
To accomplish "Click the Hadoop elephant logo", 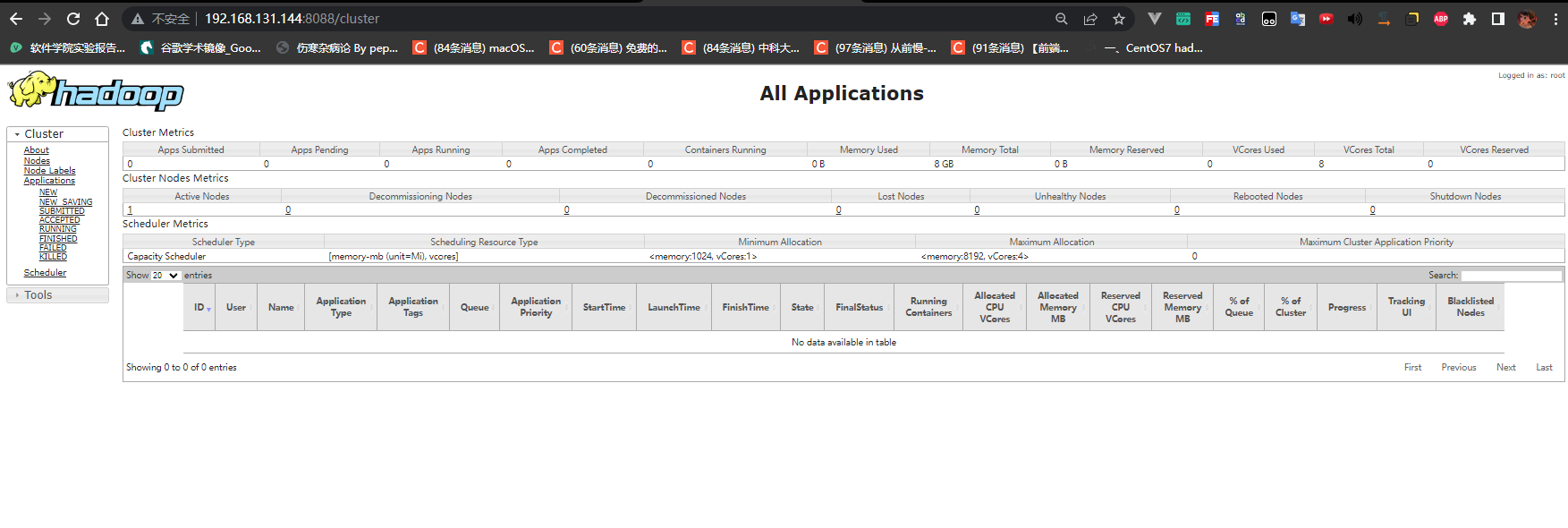I will click(x=96, y=91).
